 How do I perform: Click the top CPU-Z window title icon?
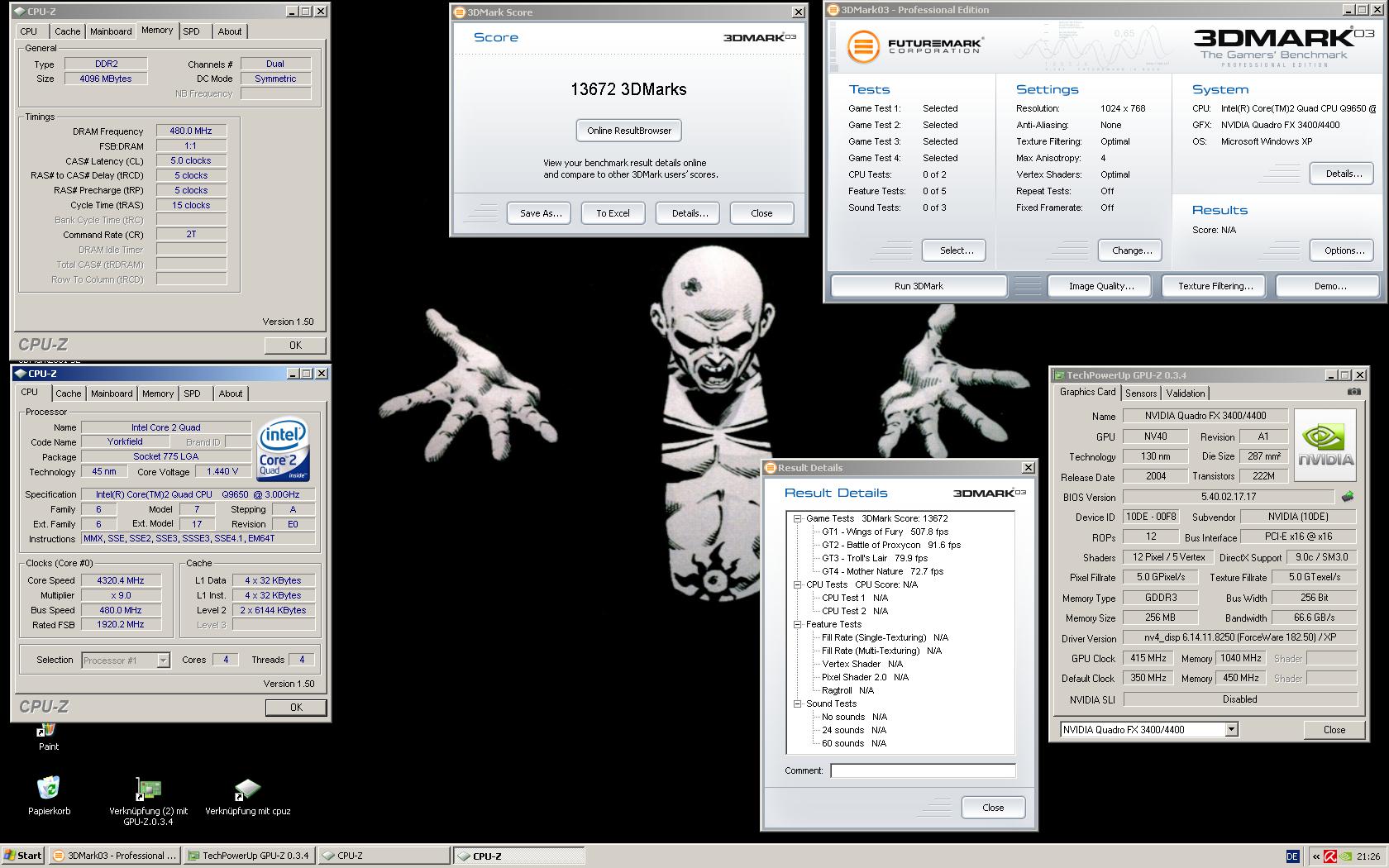click(21, 12)
